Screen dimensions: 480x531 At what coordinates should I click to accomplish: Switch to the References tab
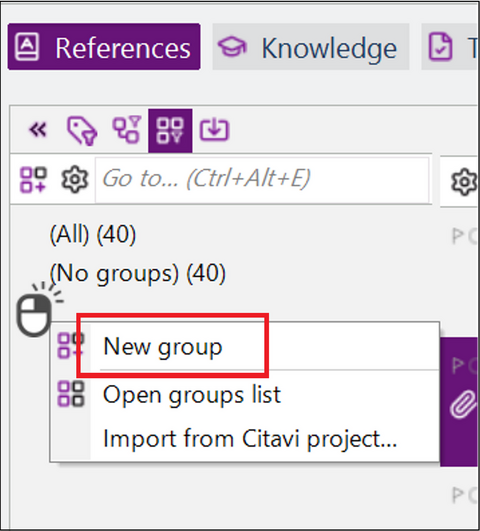(104, 47)
